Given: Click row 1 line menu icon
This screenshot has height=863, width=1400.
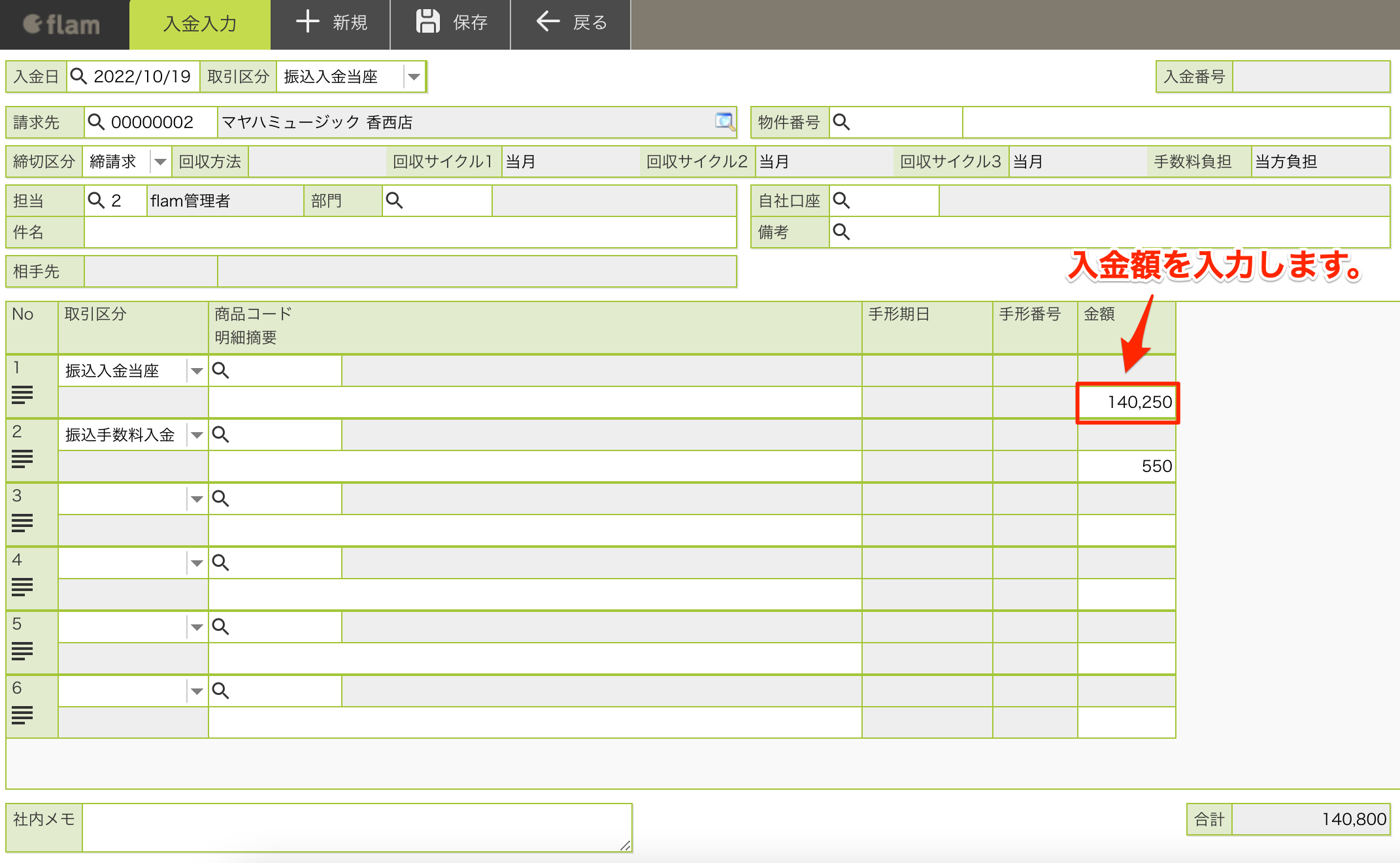Looking at the screenshot, I should pyautogui.click(x=22, y=395).
